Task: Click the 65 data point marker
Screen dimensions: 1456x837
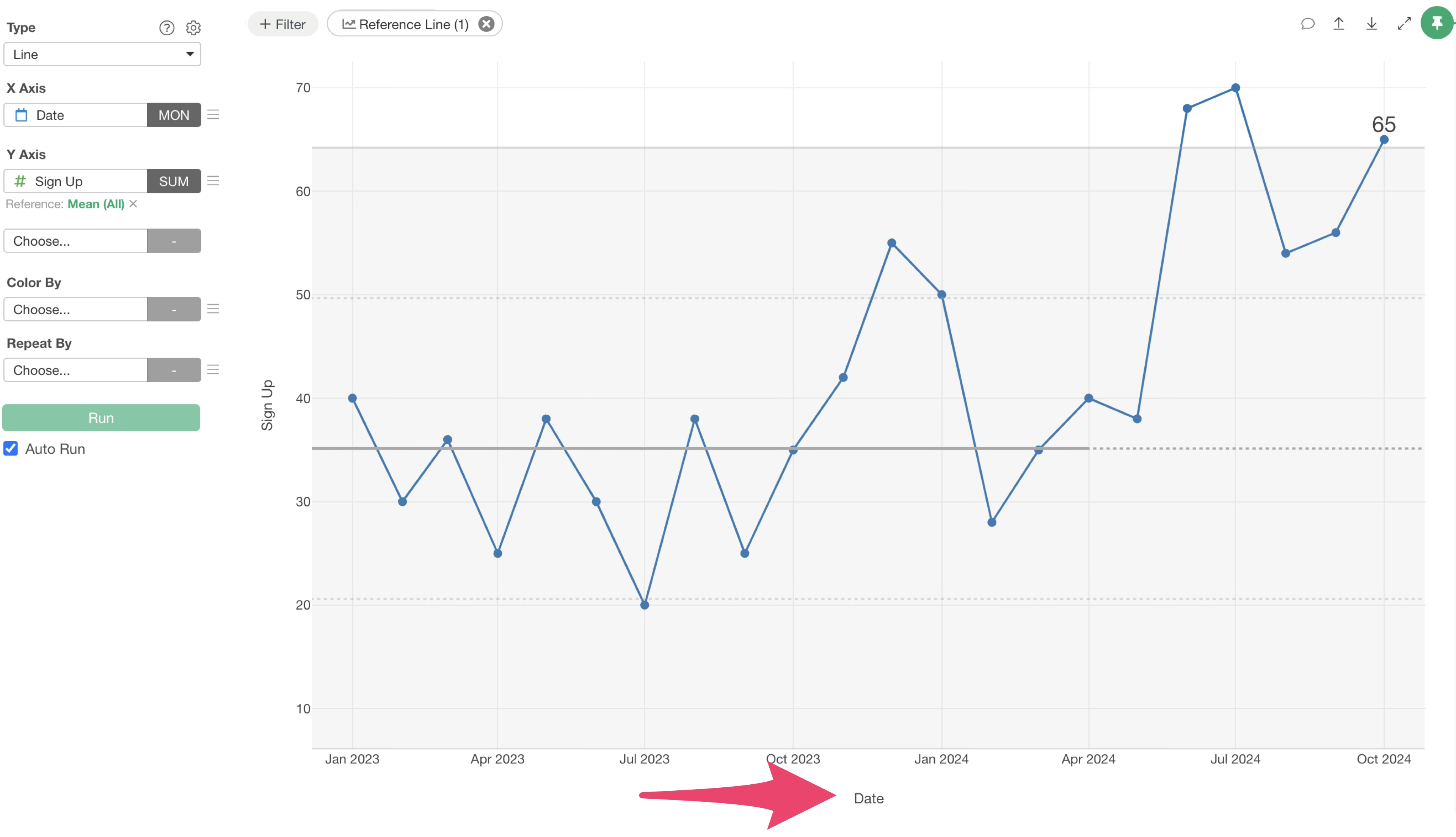Action: click(1384, 140)
